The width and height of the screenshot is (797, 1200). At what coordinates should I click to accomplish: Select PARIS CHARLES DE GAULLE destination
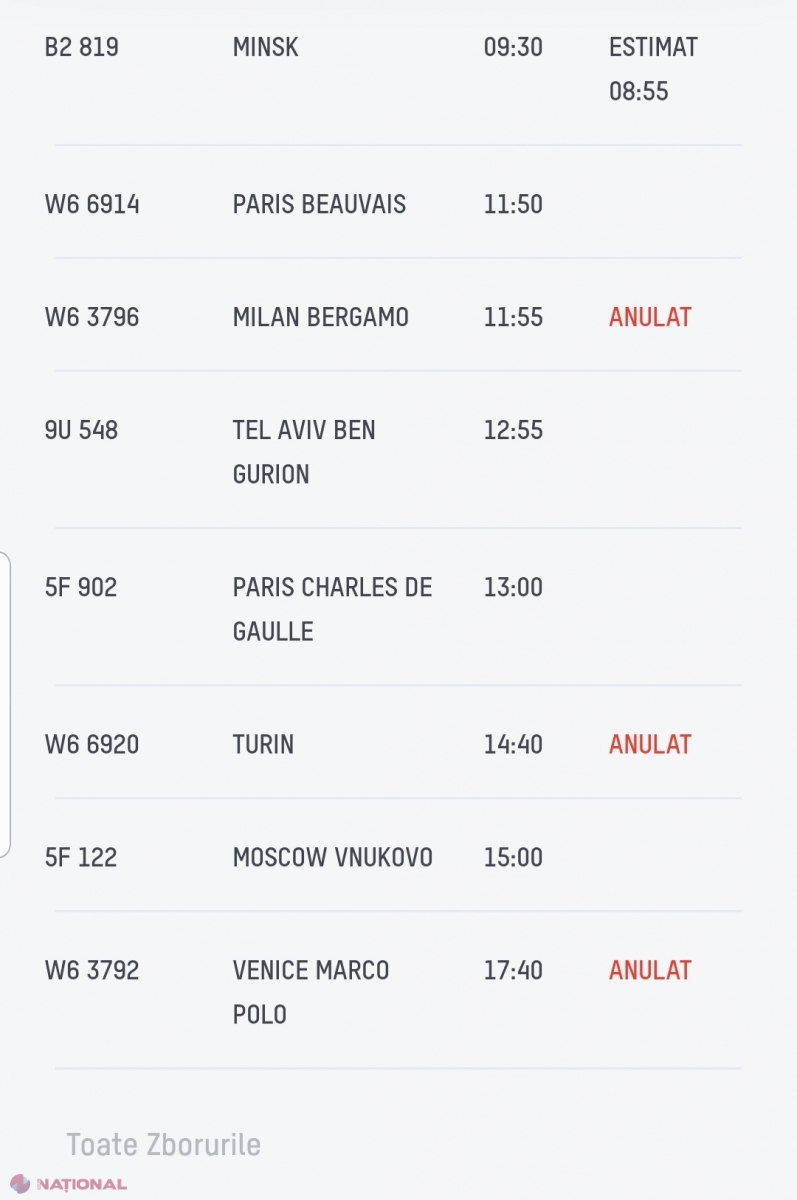(332, 609)
